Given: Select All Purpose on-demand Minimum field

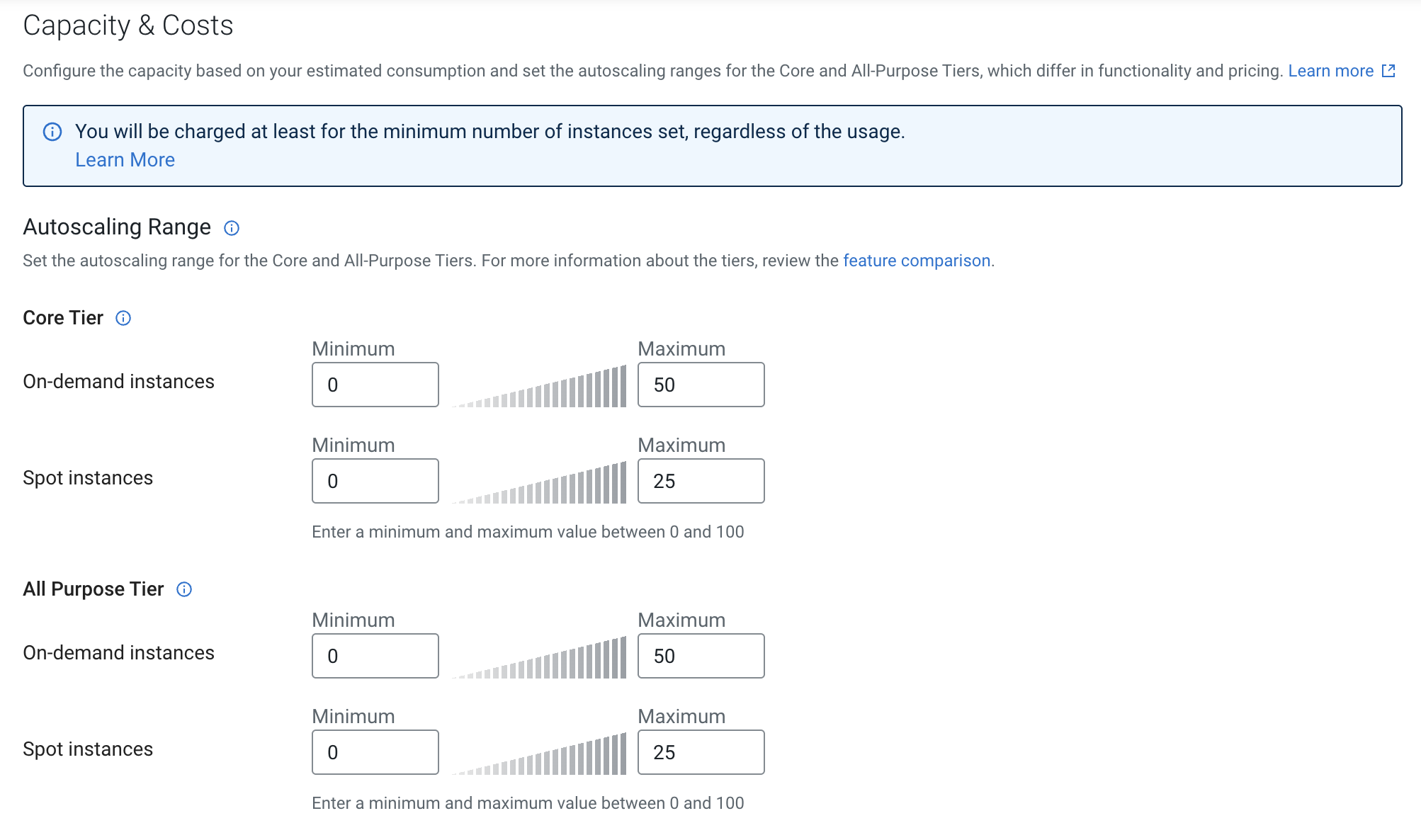Looking at the screenshot, I should tap(375, 656).
